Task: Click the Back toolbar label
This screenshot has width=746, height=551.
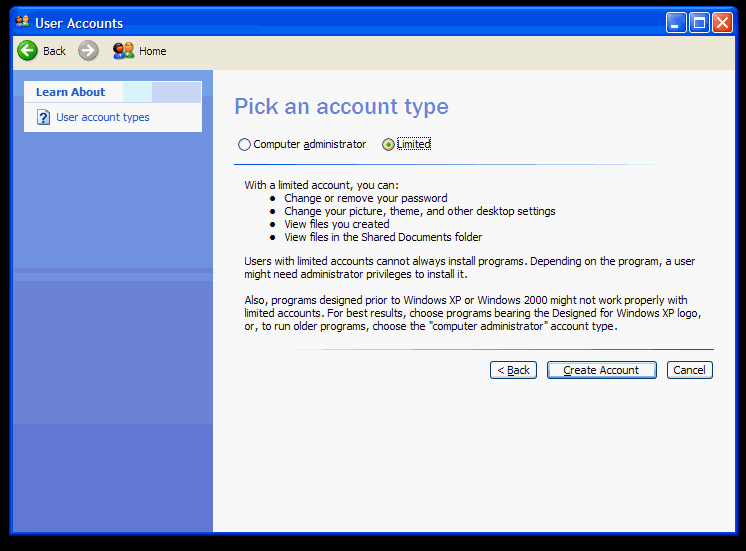Action: tap(54, 51)
